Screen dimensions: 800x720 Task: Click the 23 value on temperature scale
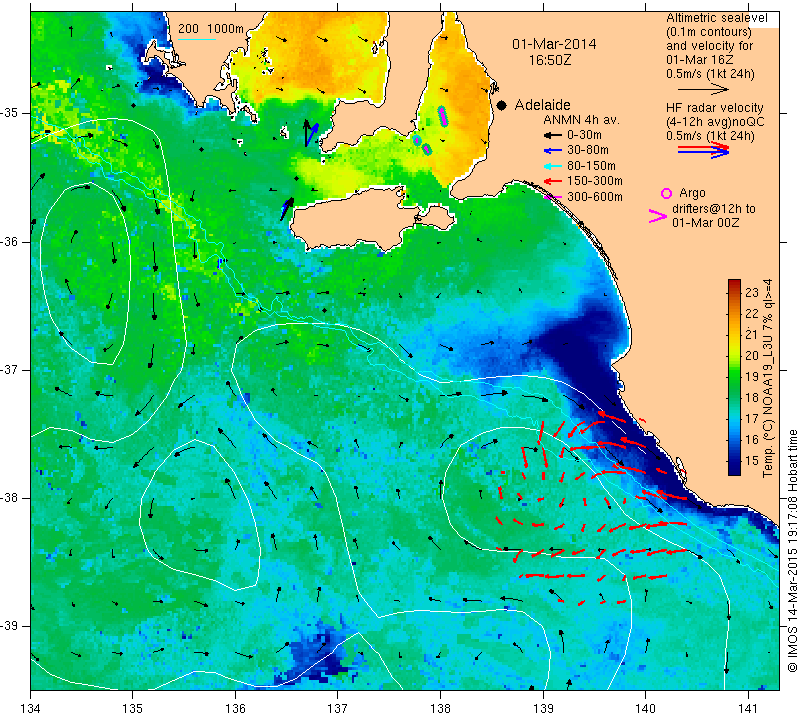(x=752, y=292)
